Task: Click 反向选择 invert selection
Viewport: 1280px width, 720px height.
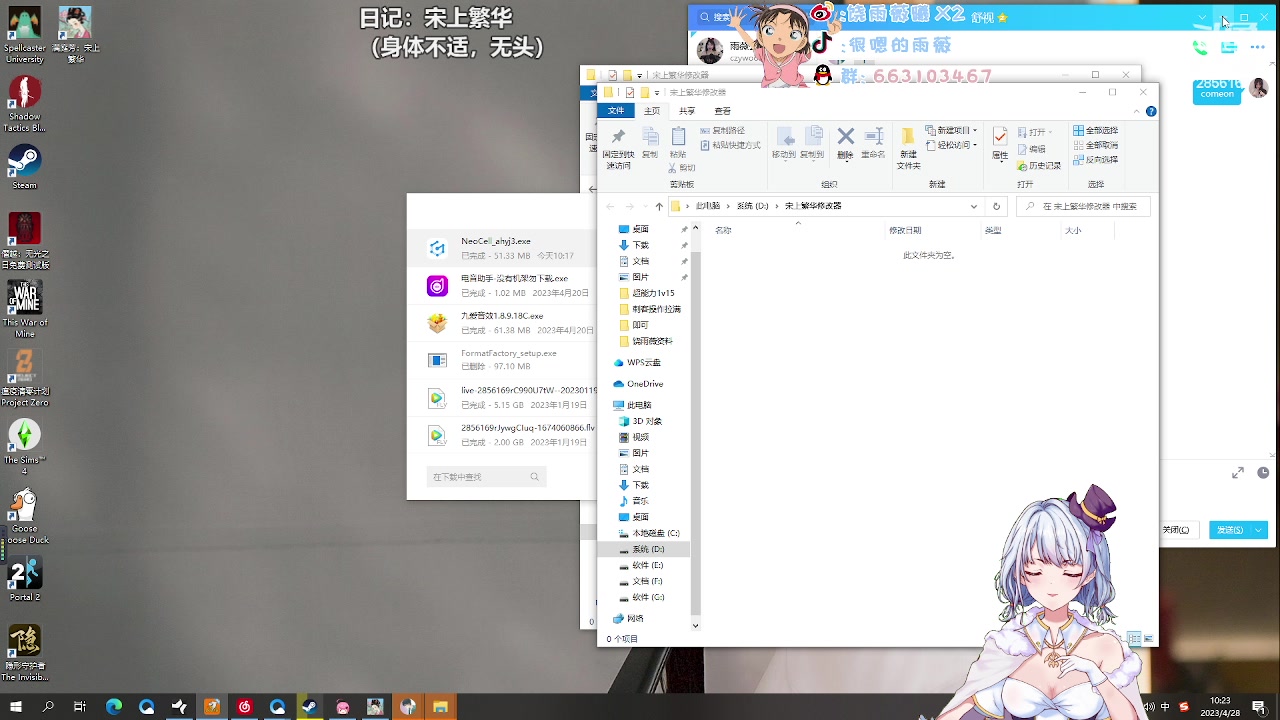Action: [1095, 160]
